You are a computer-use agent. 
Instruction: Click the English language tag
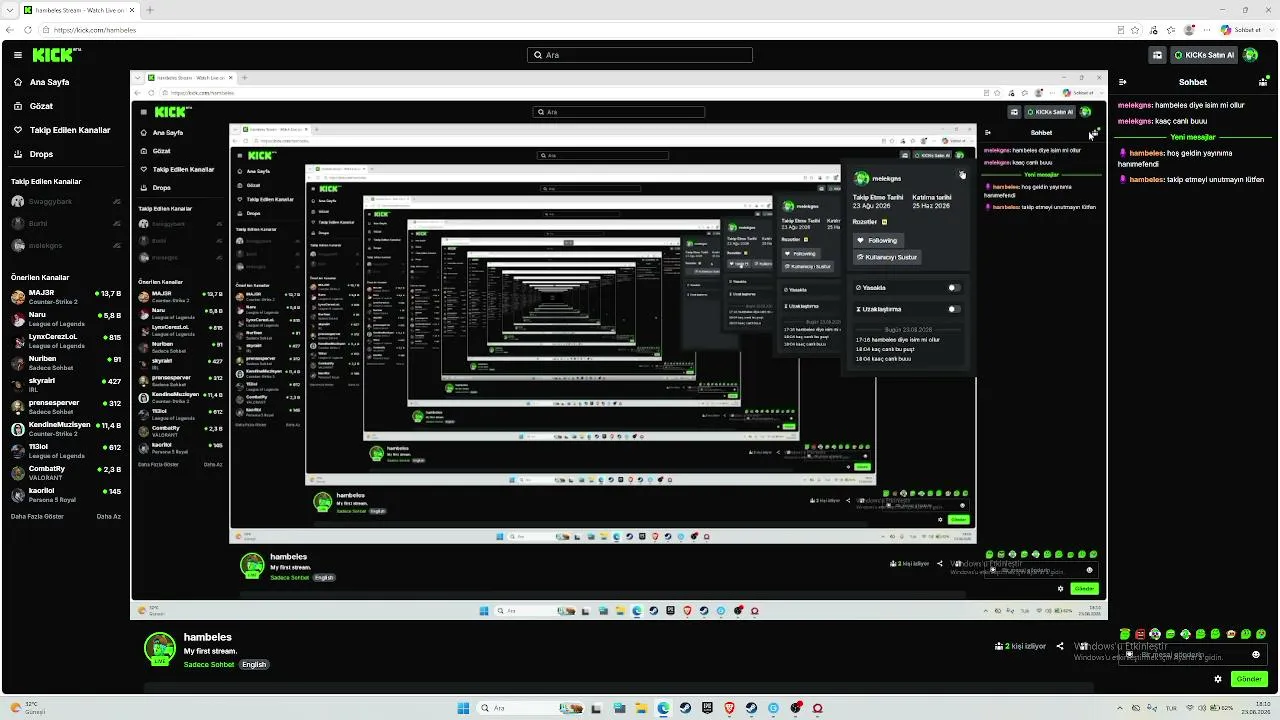pyautogui.click(x=254, y=664)
